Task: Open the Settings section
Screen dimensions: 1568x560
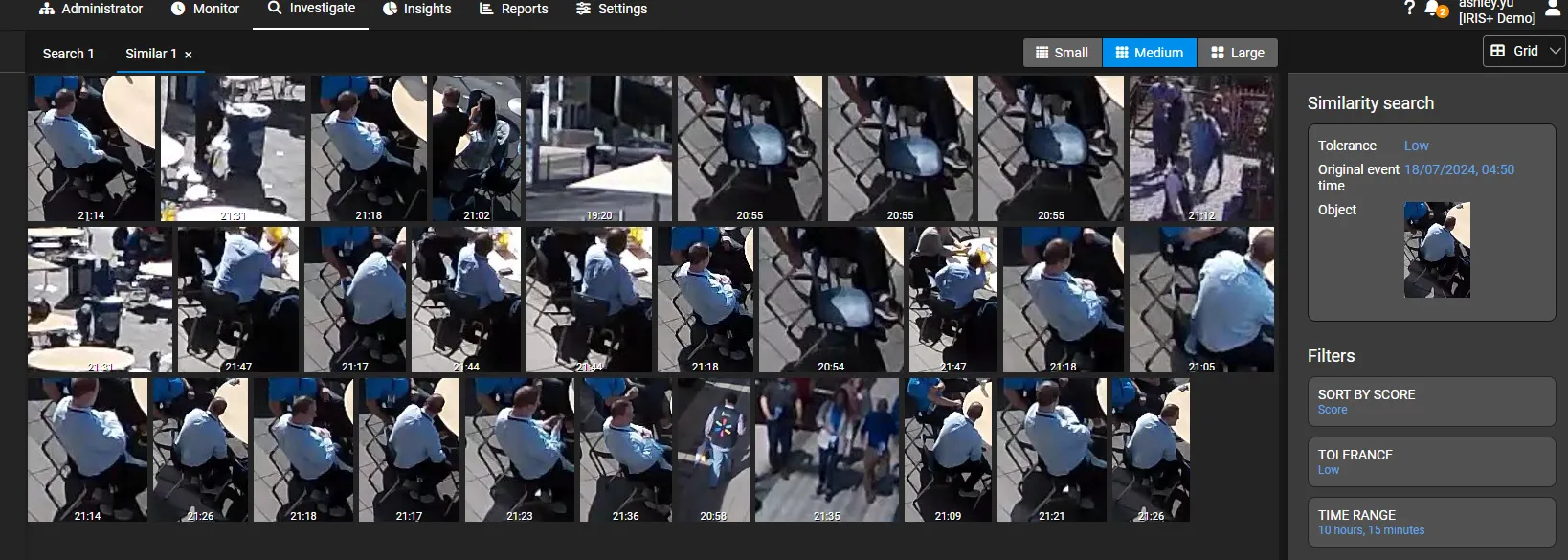Action: click(612, 9)
